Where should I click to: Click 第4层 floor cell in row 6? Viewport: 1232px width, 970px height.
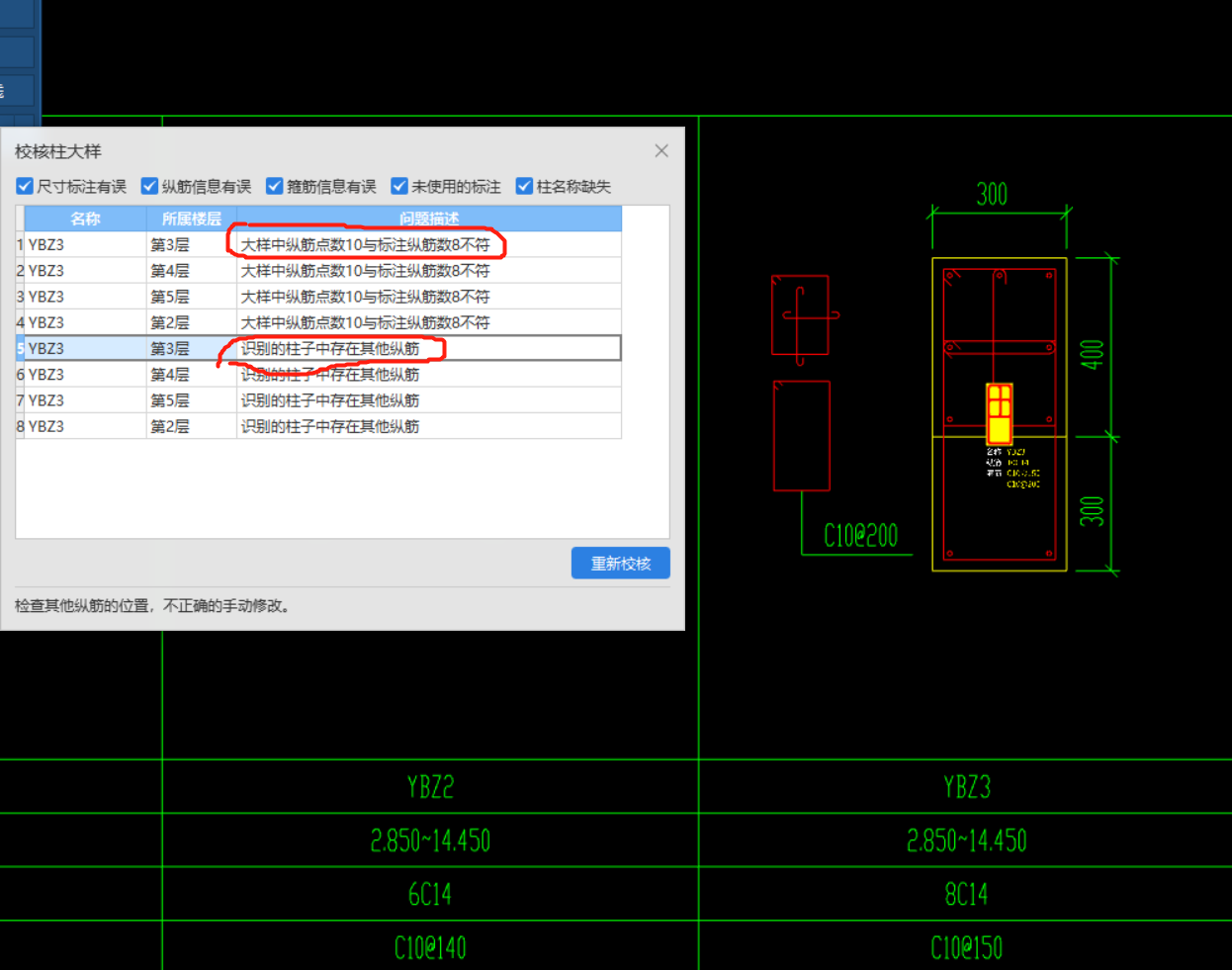(192, 374)
